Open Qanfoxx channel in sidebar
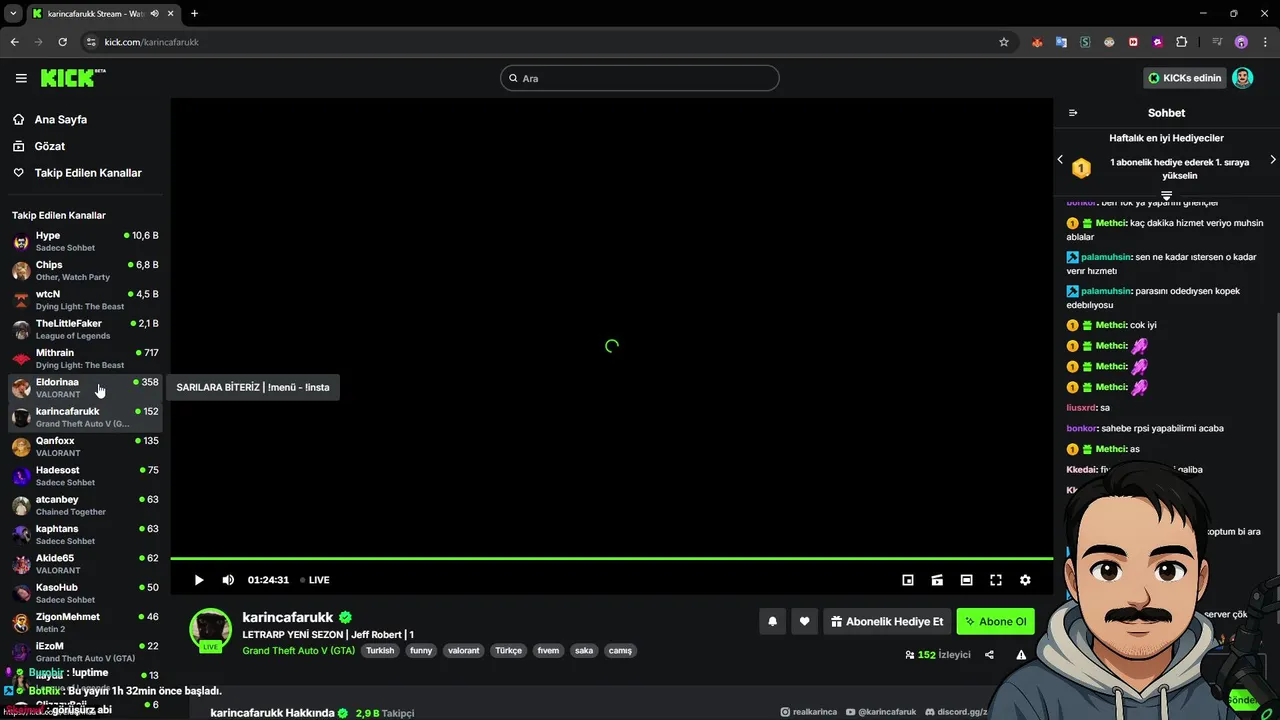The width and height of the screenshot is (1280, 720). click(x=85, y=446)
